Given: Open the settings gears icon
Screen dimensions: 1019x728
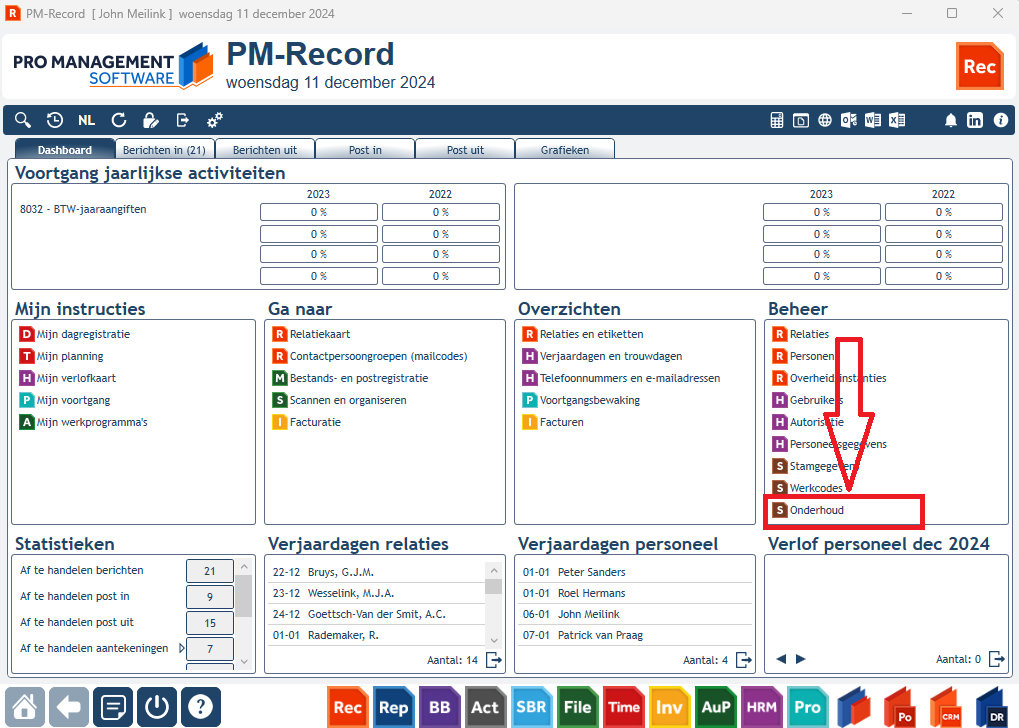Looking at the screenshot, I should [x=214, y=120].
